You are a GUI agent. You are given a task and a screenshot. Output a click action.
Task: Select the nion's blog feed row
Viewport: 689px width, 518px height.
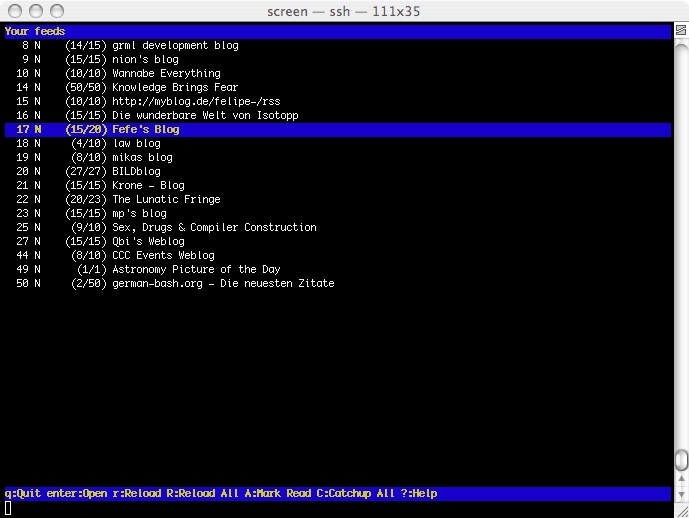(x=337, y=59)
